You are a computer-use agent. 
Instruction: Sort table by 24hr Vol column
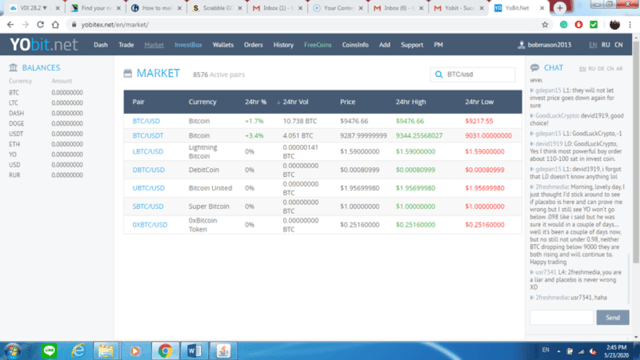pyautogui.click(x=295, y=102)
